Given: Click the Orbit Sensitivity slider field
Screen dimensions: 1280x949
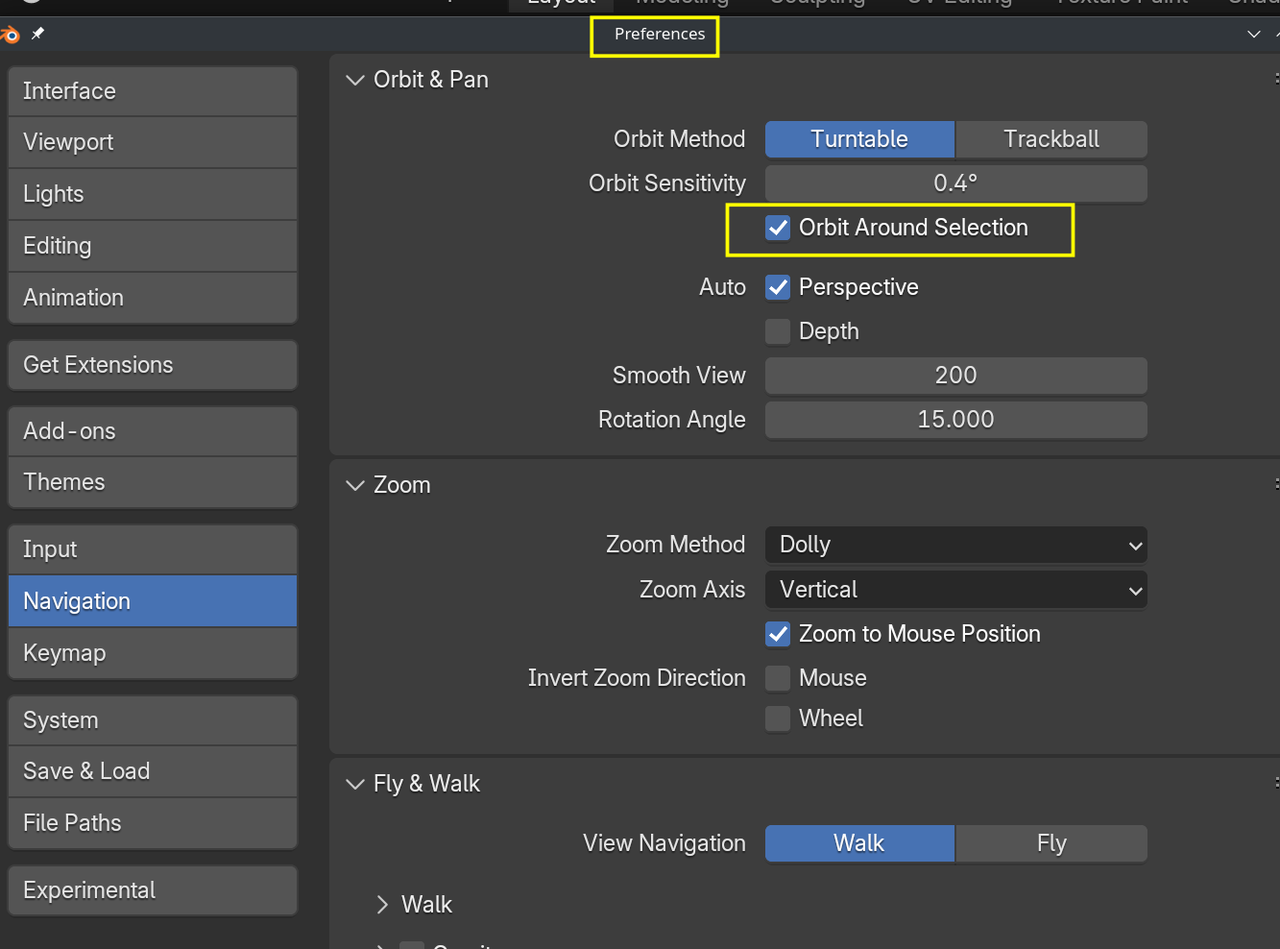Looking at the screenshot, I should tap(955, 184).
